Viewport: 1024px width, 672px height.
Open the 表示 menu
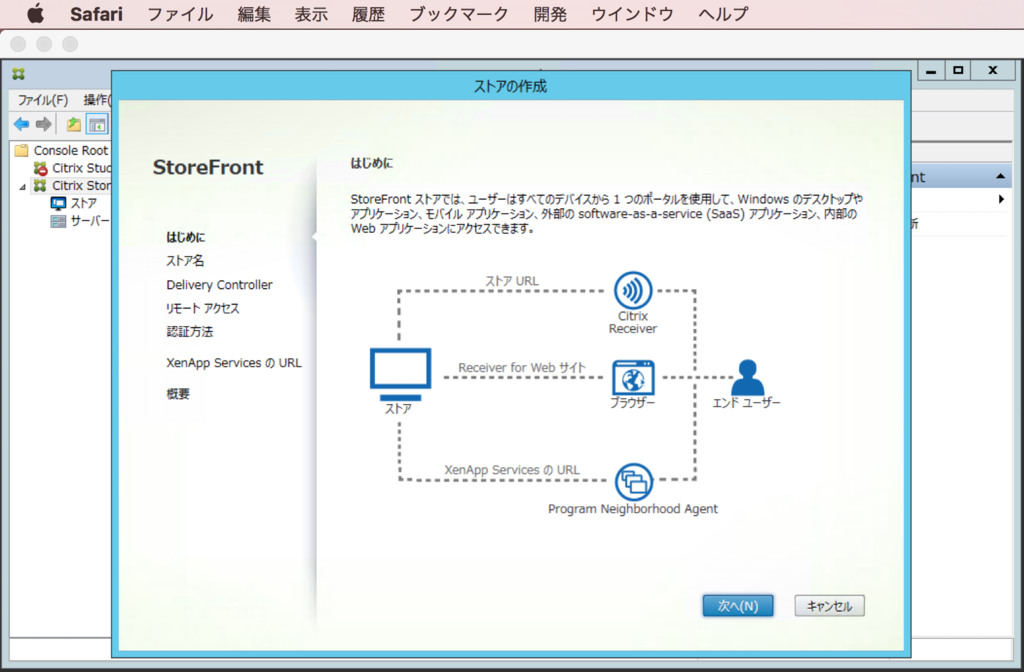(311, 14)
